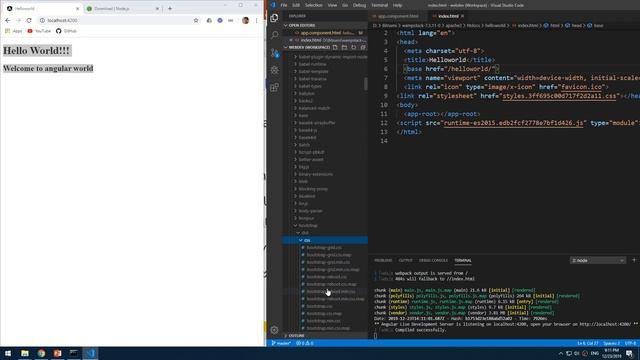Viewport: 640px width, 360px height.
Task: Switch to the Debug Console tab
Action: [x=433, y=260]
